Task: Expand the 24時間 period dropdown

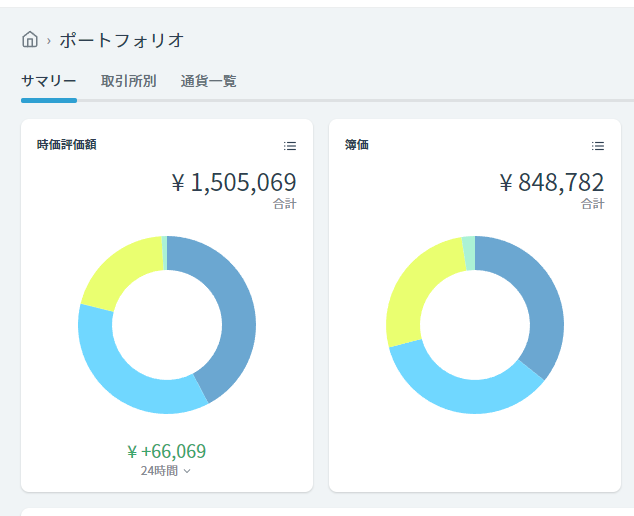Action: pos(165,471)
